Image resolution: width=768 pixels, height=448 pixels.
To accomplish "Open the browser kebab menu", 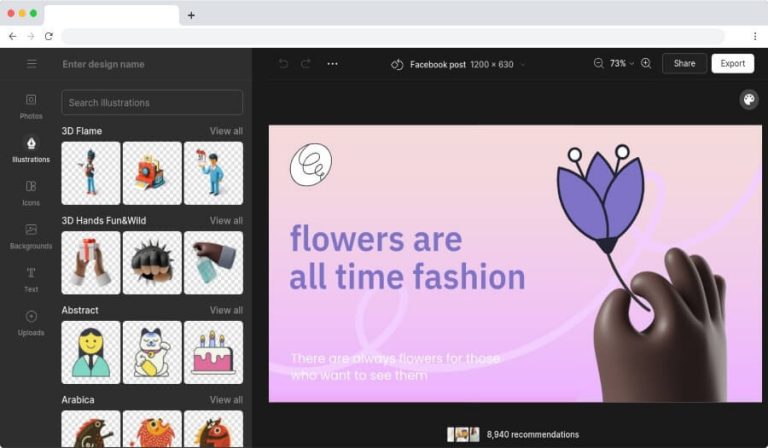I will [x=755, y=36].
